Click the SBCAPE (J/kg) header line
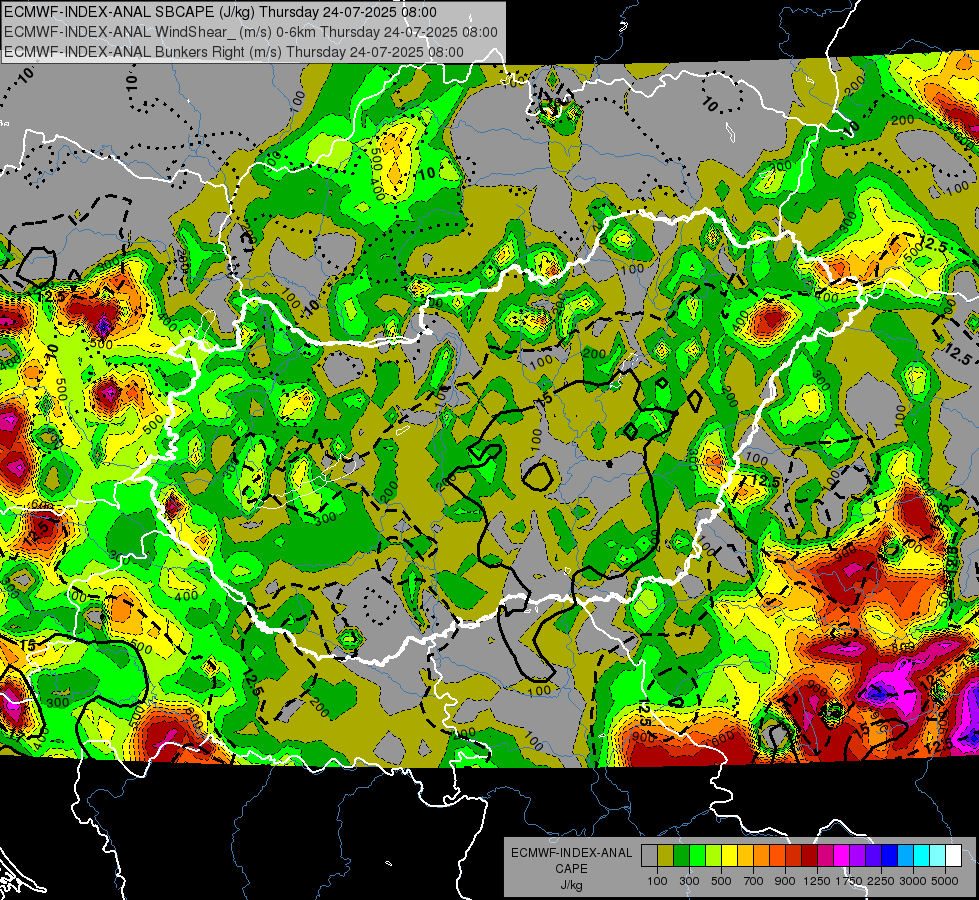979x900 pixels. [220, 12]
